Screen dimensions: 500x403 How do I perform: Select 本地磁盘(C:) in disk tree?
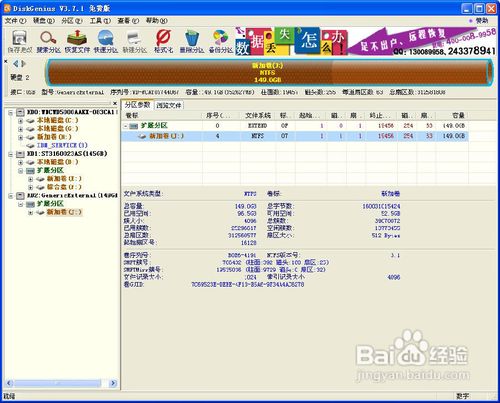tap(57, 120)
